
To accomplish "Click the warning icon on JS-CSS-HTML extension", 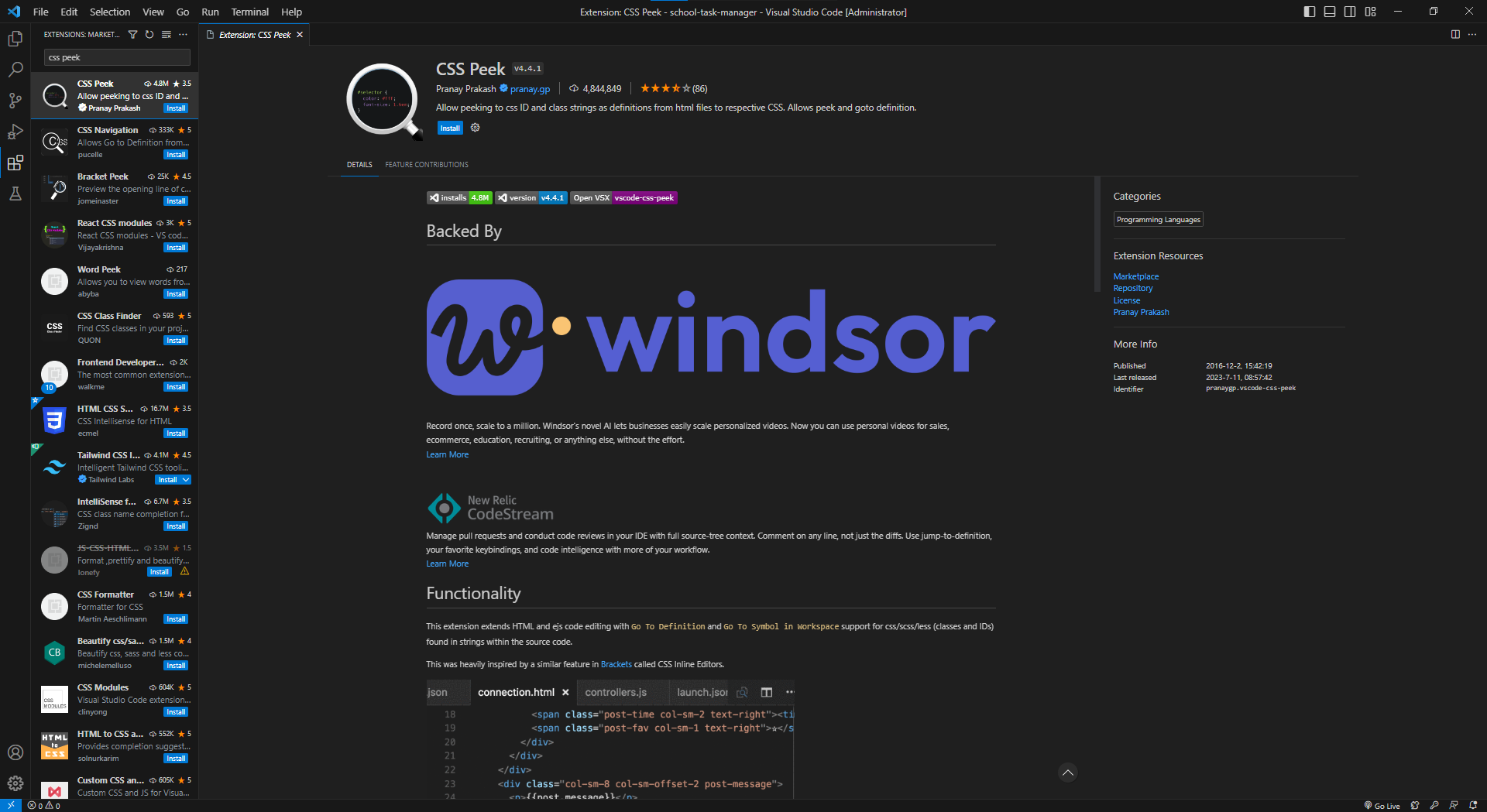I will pyautogui.click(x=184, y=572).
